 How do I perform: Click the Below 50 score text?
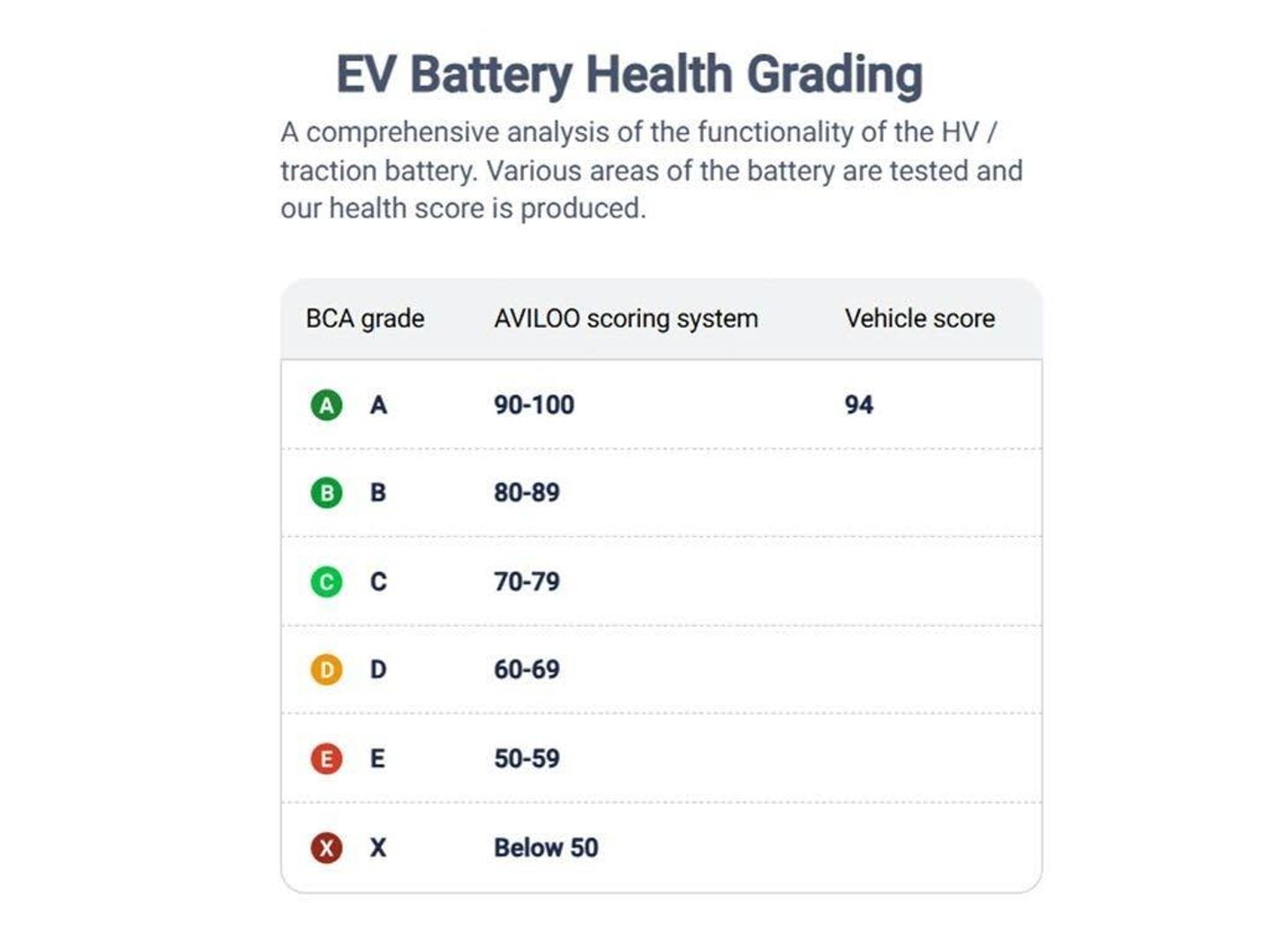[x=546, y=847]
